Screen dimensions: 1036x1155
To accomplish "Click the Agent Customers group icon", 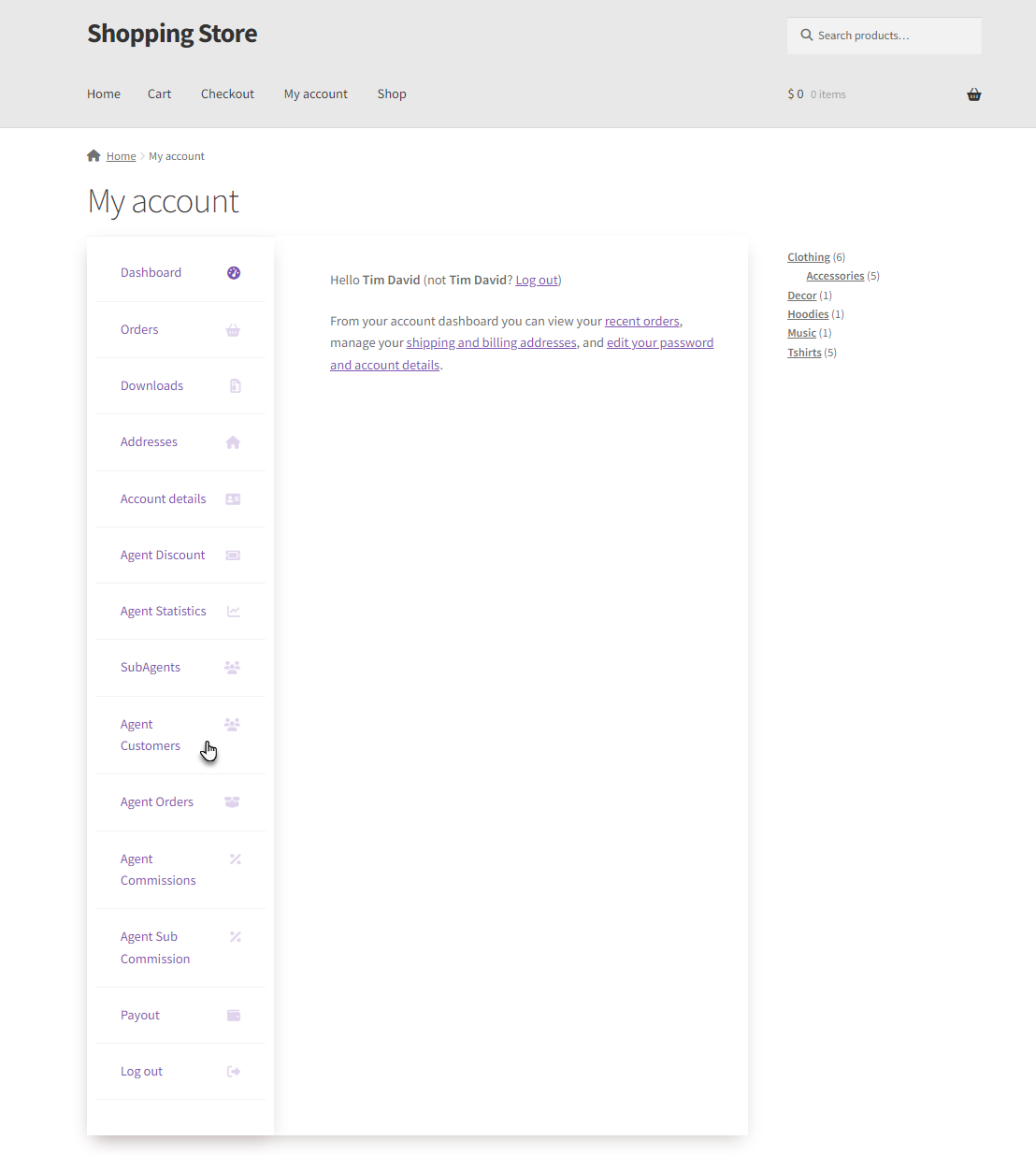I will click(233, 725).
